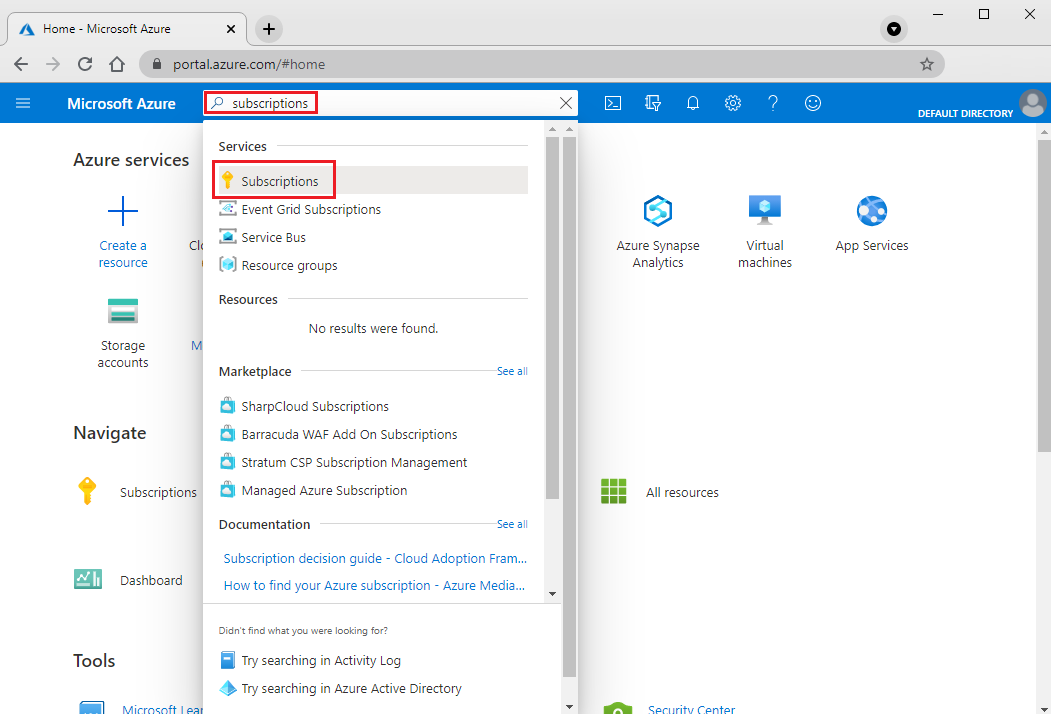
Task: Click the Resource groups cube icon
Action: pos(228,265)
